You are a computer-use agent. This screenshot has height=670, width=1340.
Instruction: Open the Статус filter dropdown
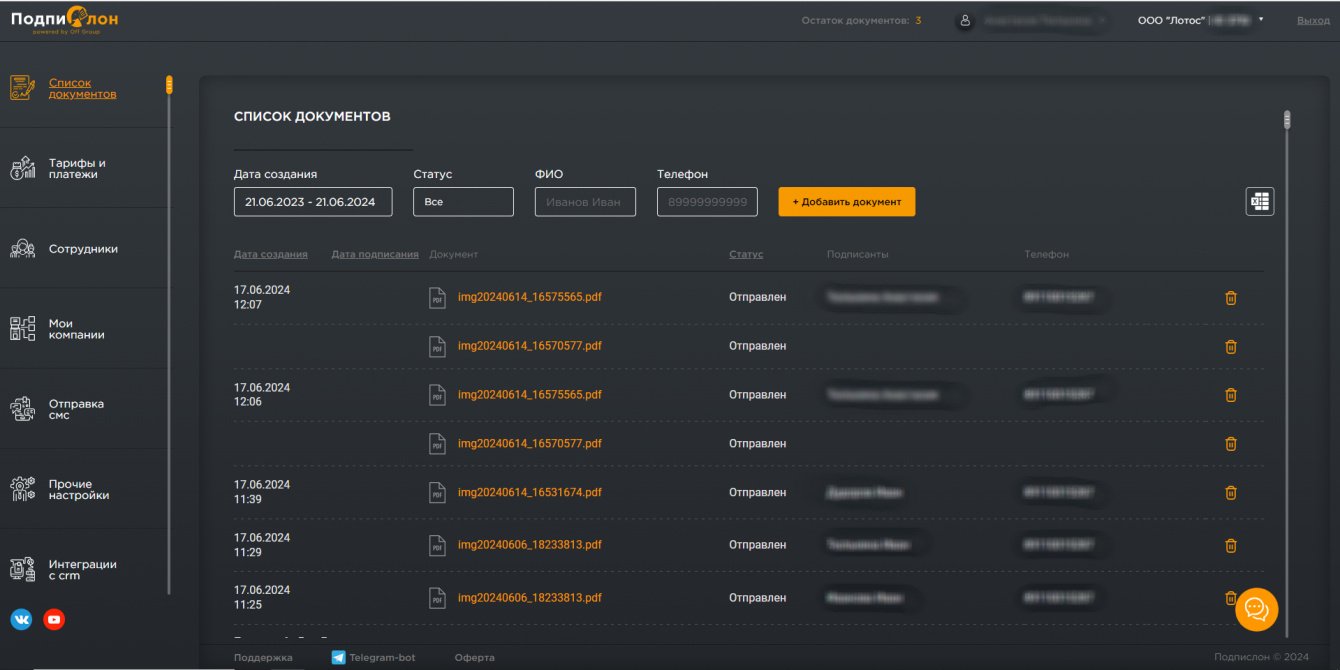[x=463, y=202]
